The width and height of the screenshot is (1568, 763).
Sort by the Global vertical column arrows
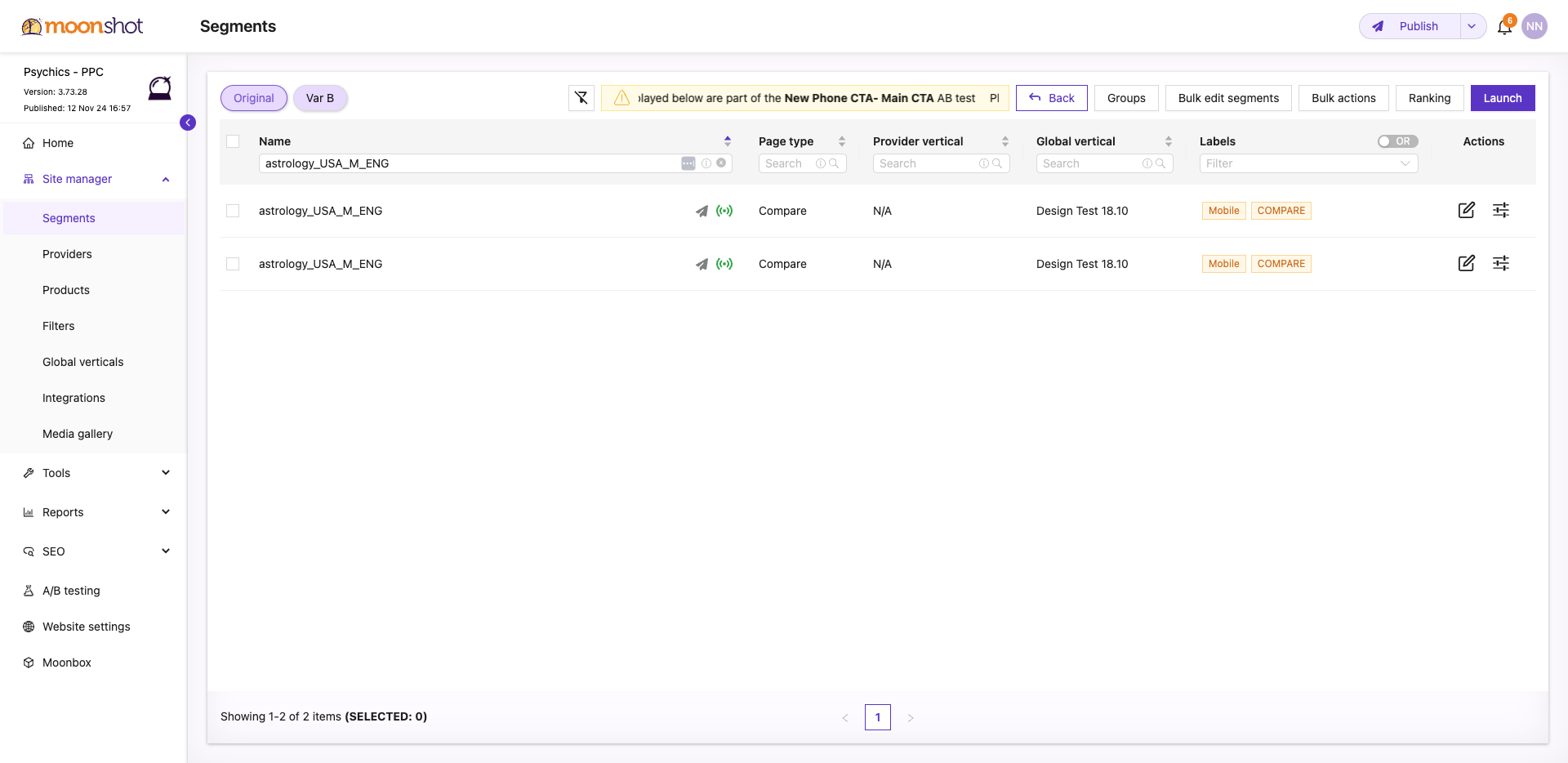[x=1169, y=141]
